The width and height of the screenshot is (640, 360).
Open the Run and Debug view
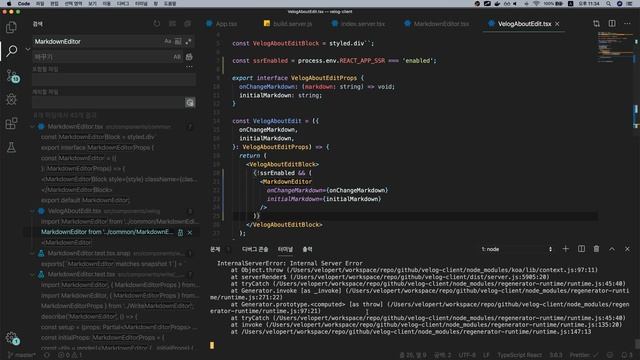click(x=11, y=99)
